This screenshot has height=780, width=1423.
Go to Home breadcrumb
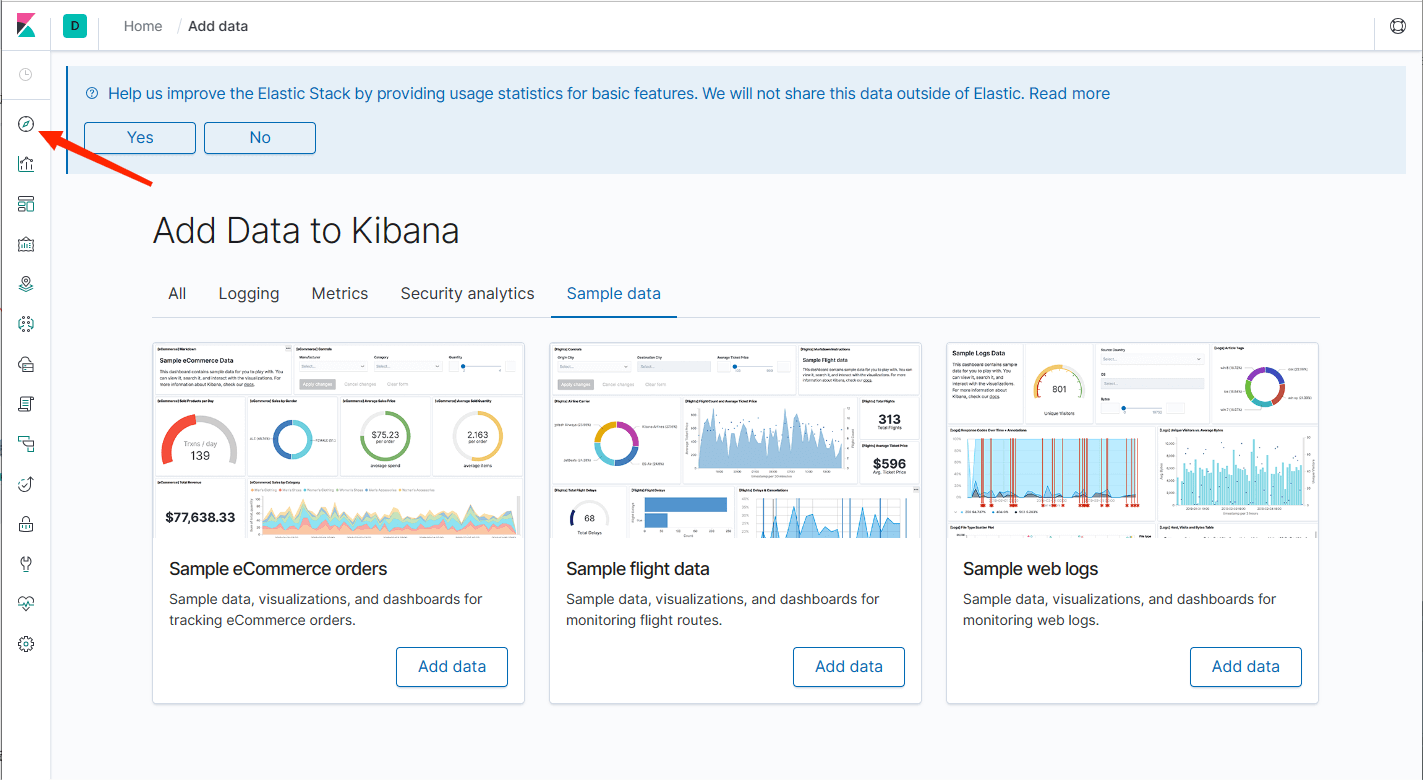point(143,26)
